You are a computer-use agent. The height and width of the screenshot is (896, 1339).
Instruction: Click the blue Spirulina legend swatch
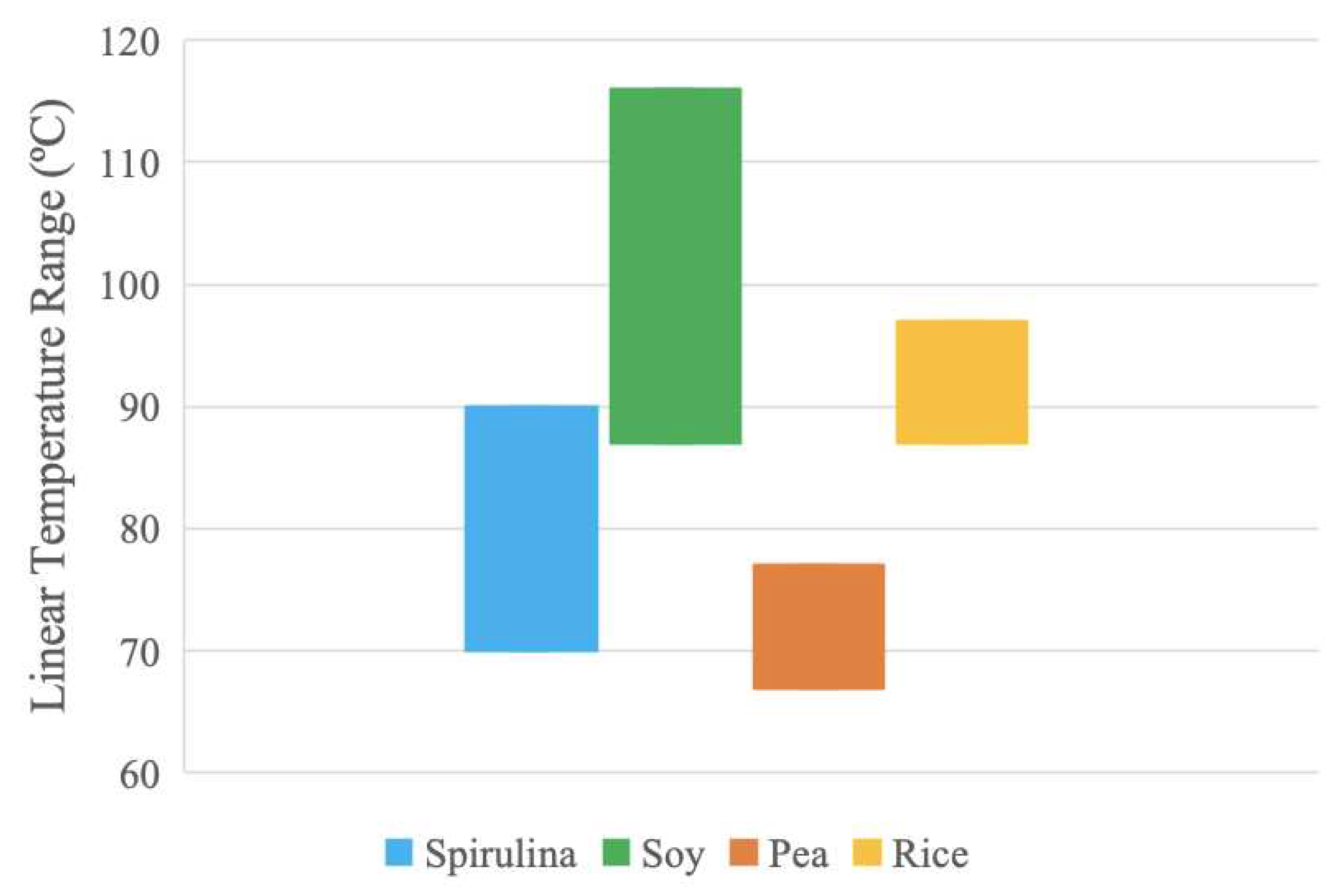[x=399, y=852]
